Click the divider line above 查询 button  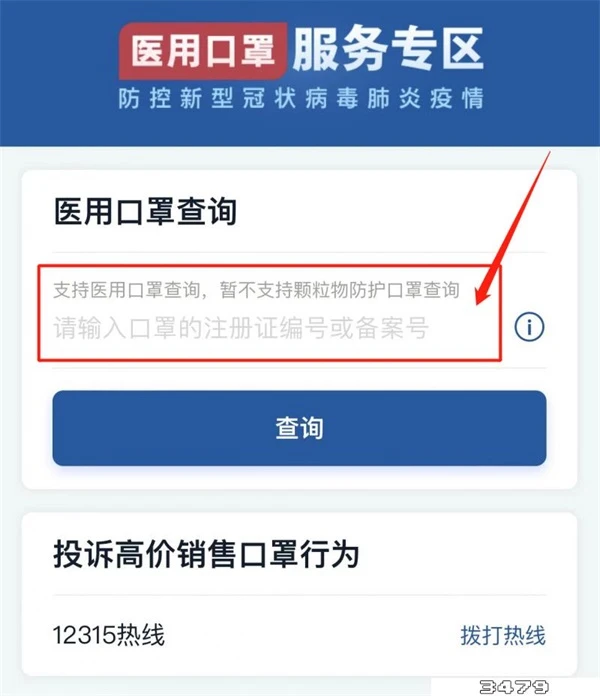pyautogui.click(x=299, y=368)
